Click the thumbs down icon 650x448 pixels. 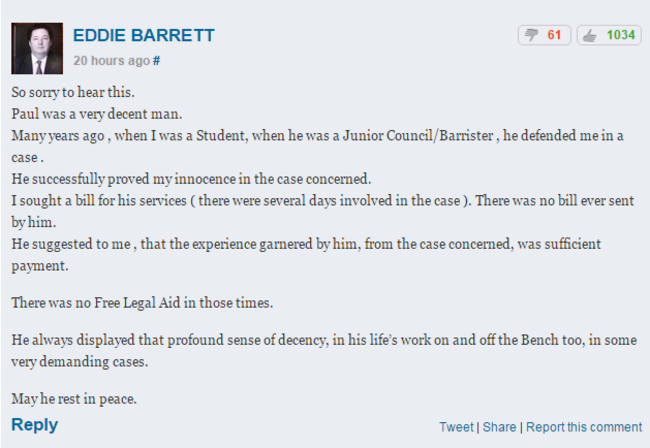click(531, 35)
